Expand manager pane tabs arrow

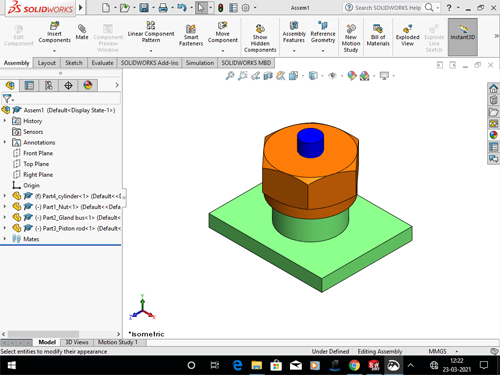pos(117,85)
